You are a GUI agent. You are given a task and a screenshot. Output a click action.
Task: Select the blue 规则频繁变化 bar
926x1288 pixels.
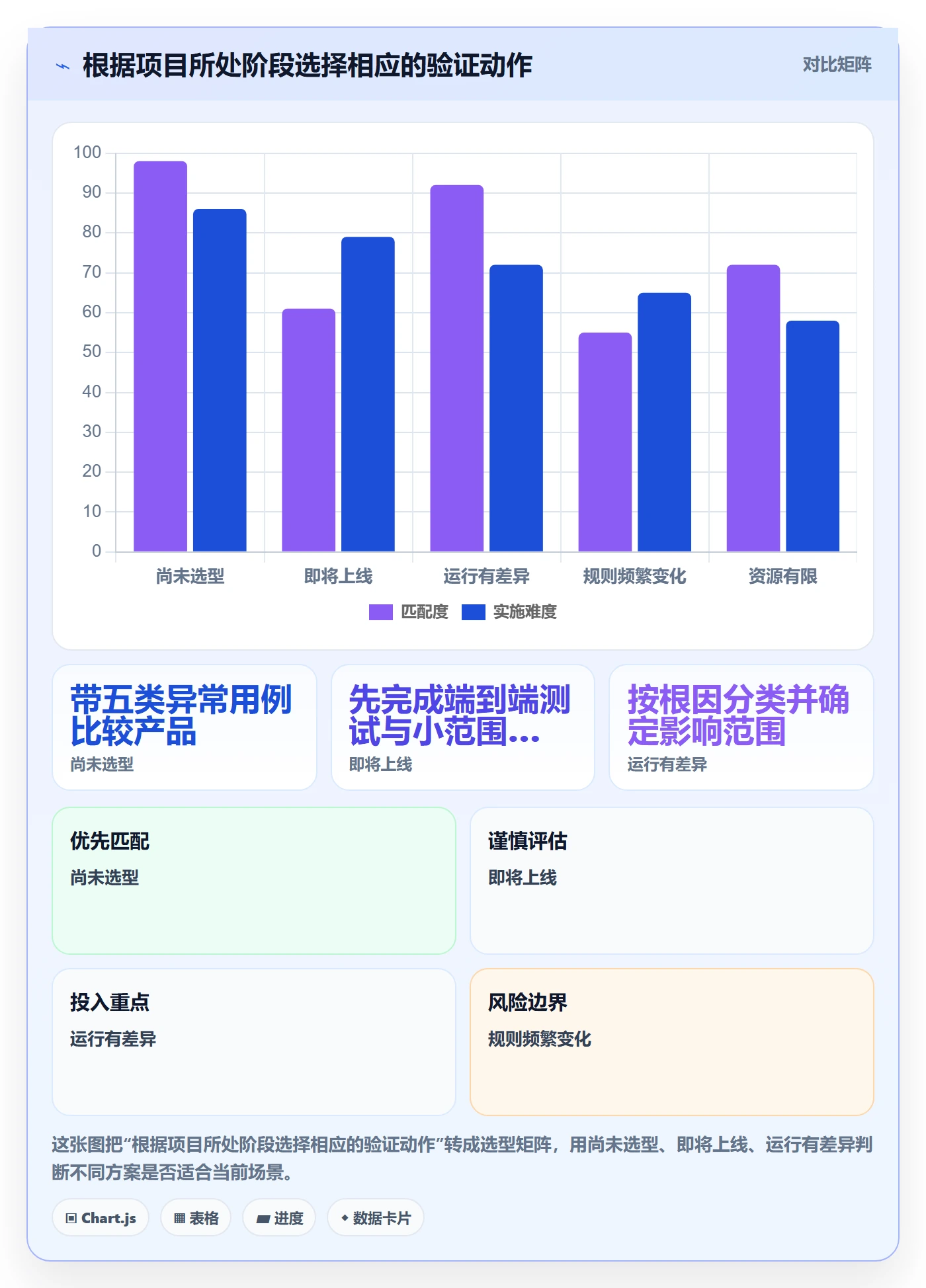(x=664, y=422)
